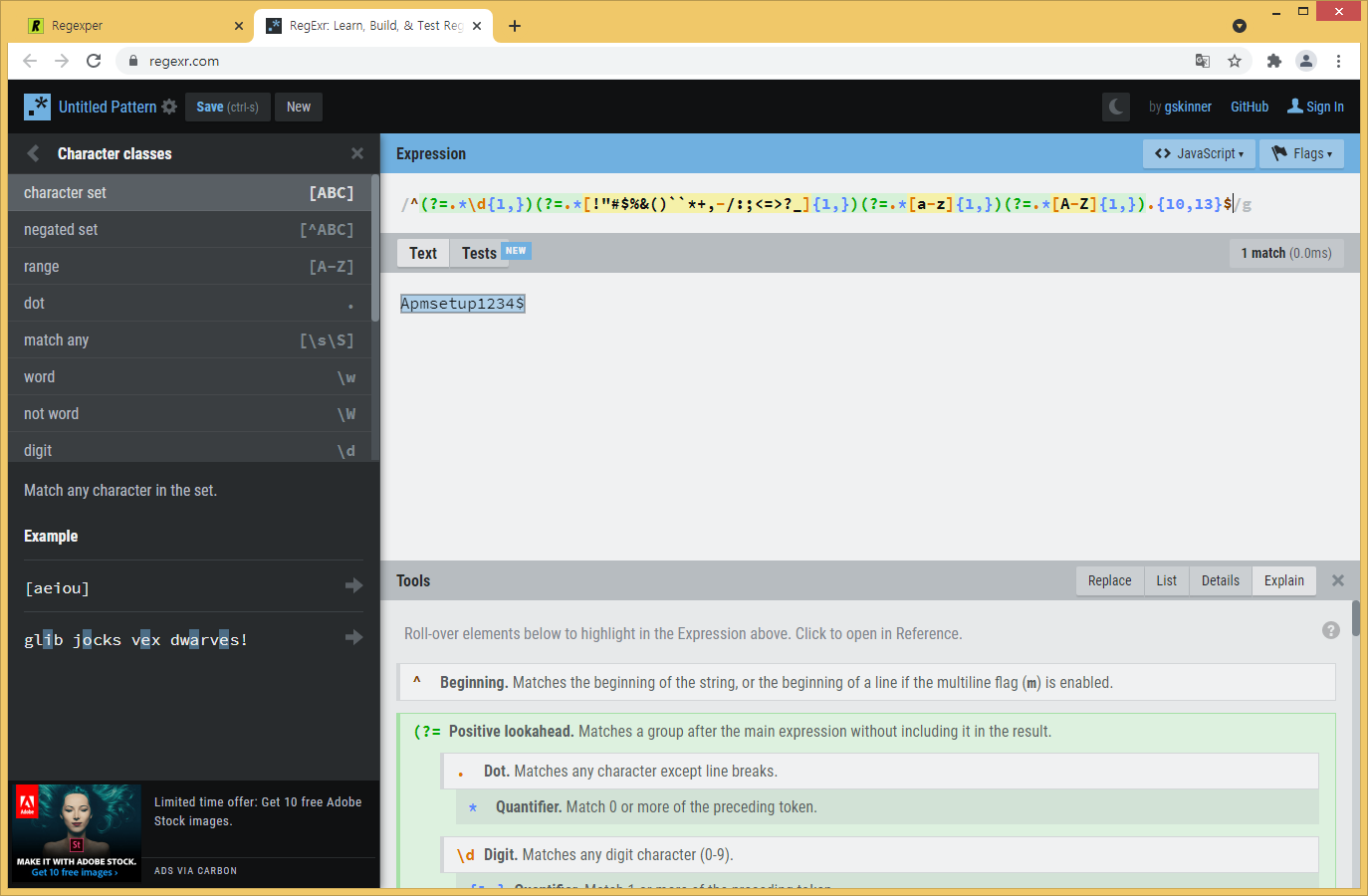Select dot reference item

(189, 303)
